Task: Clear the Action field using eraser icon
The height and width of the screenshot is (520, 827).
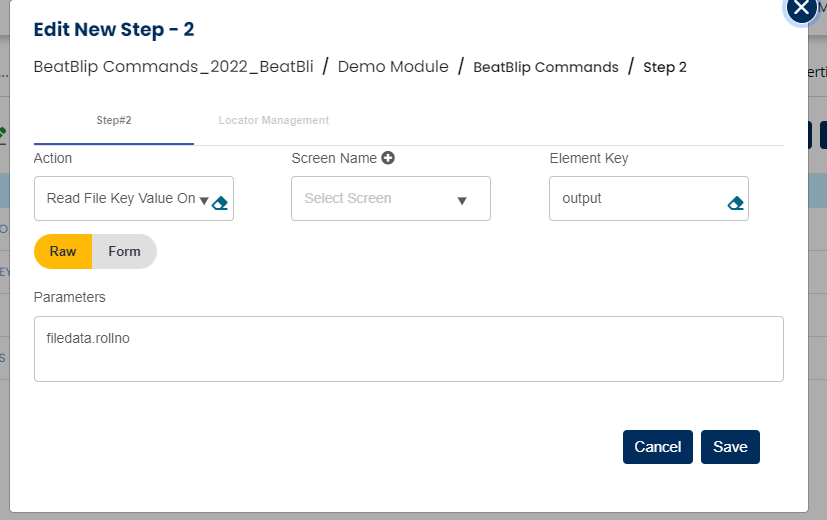Action: click(221, 203)
